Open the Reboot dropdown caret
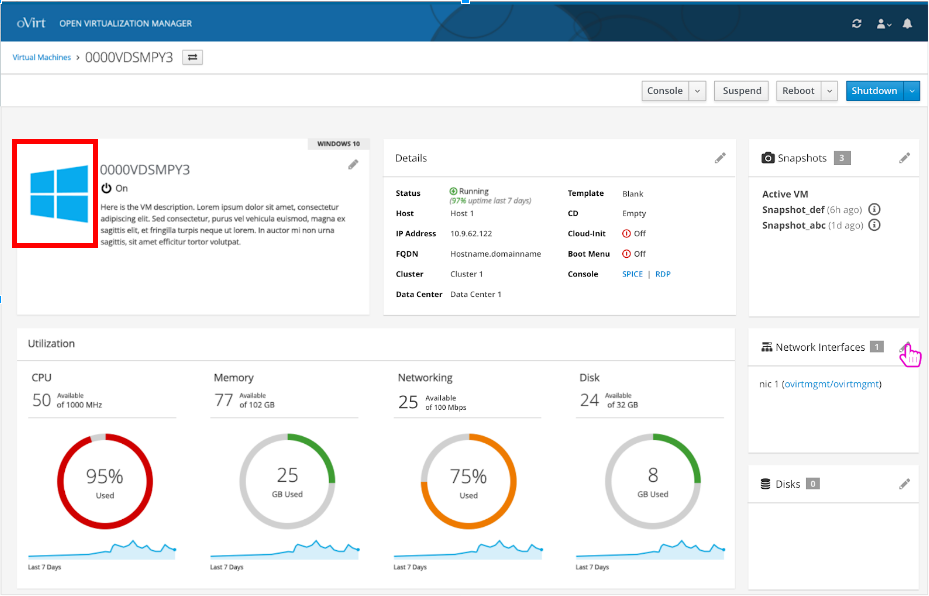This screenshot has width=929, height=596. pos(828,90)
